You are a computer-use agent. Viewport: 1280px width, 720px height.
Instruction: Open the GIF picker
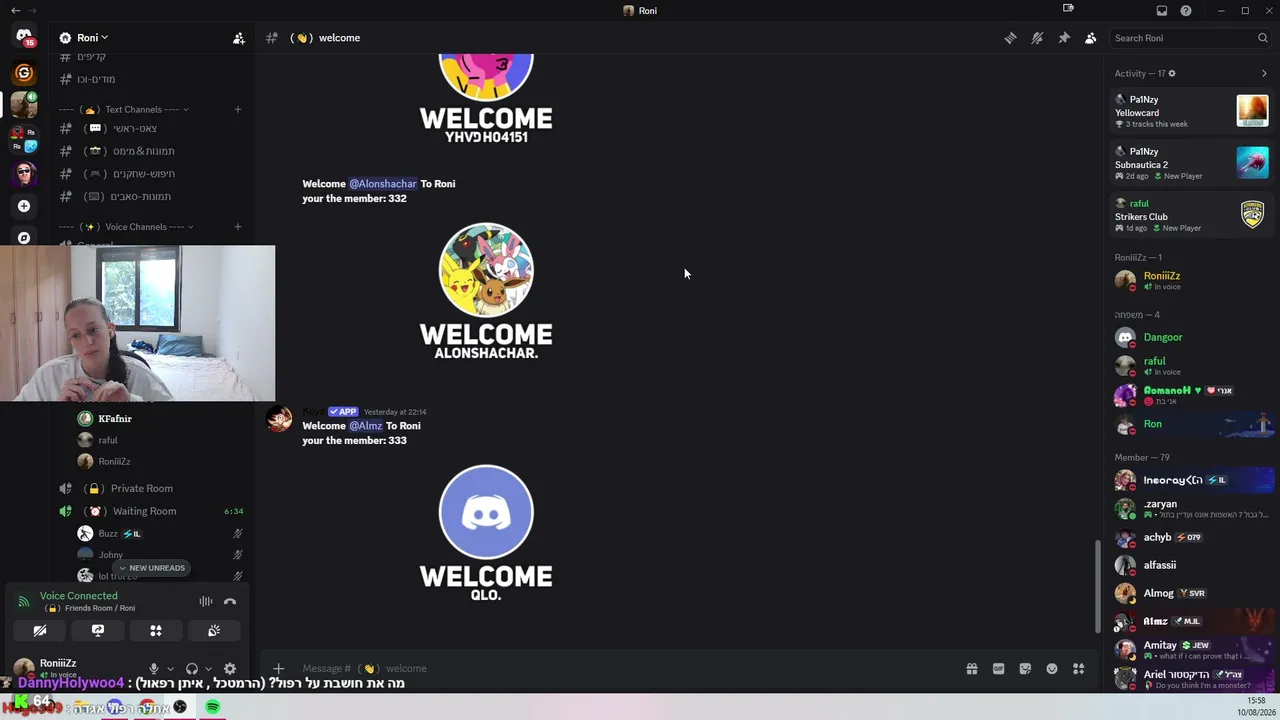click(x=998, y=669)
